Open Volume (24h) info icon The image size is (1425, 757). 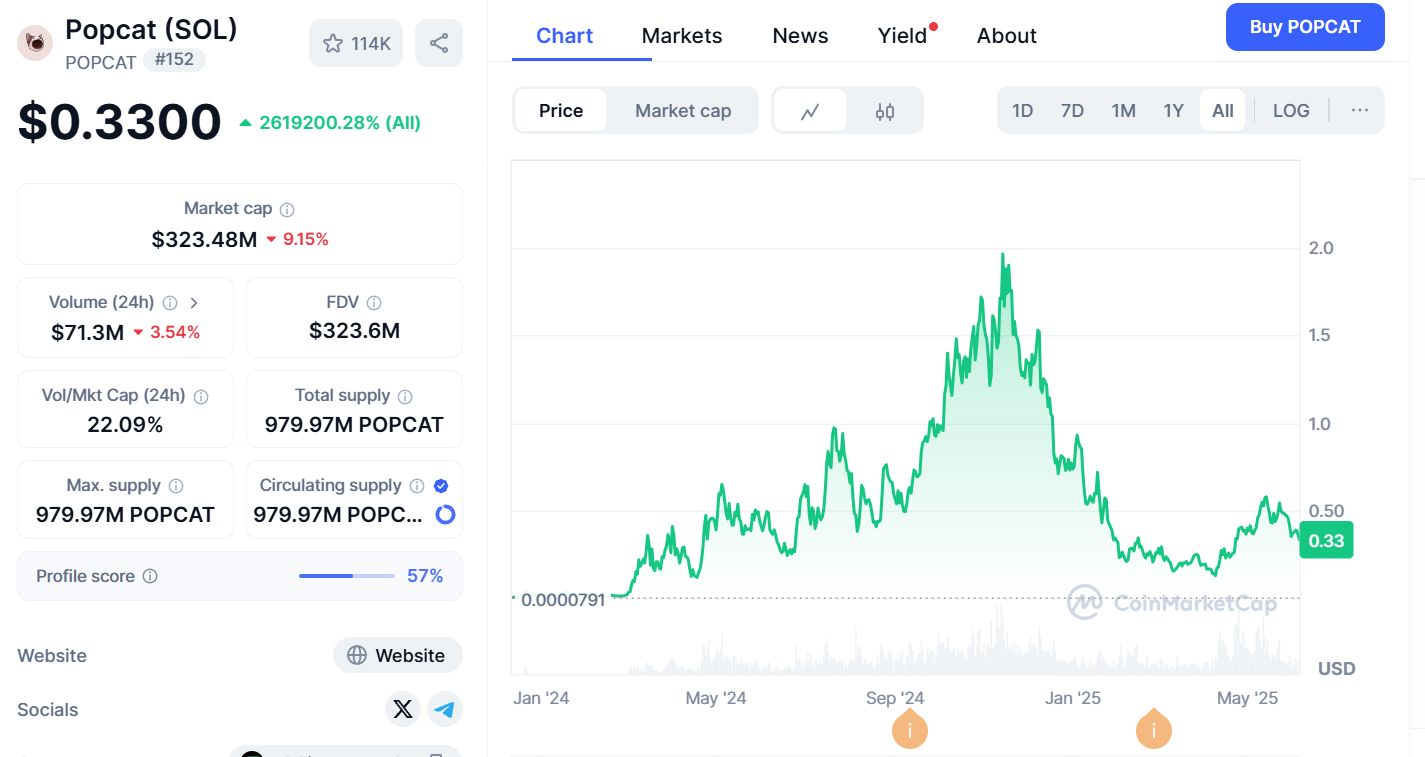click(170, 303)
